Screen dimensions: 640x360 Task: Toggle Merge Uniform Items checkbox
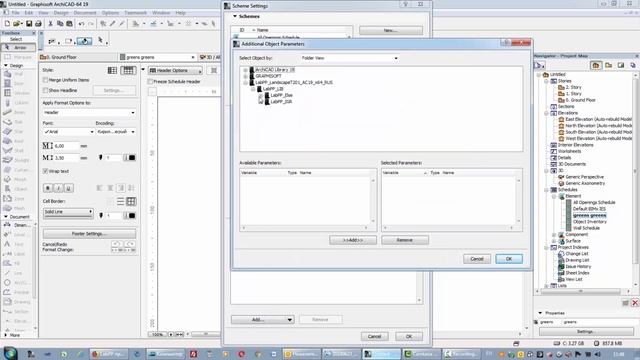(45, 80)
